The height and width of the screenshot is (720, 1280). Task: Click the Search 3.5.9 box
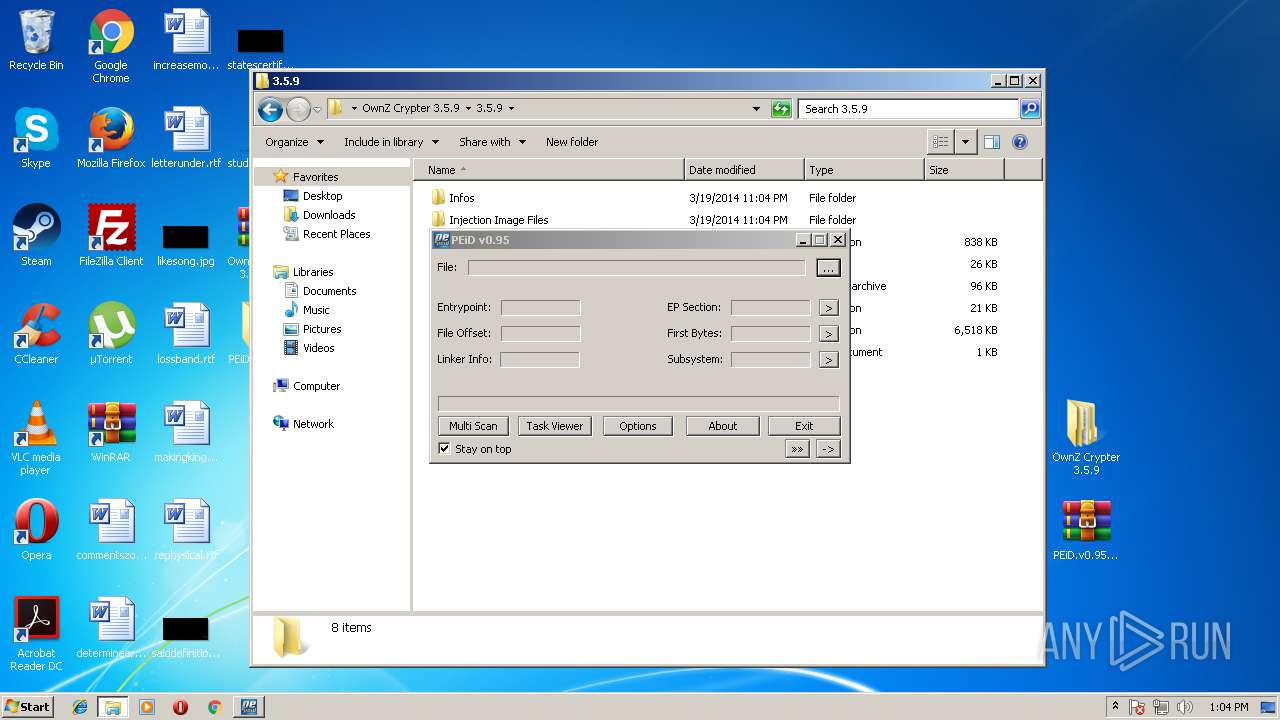[x=908, y=109]
